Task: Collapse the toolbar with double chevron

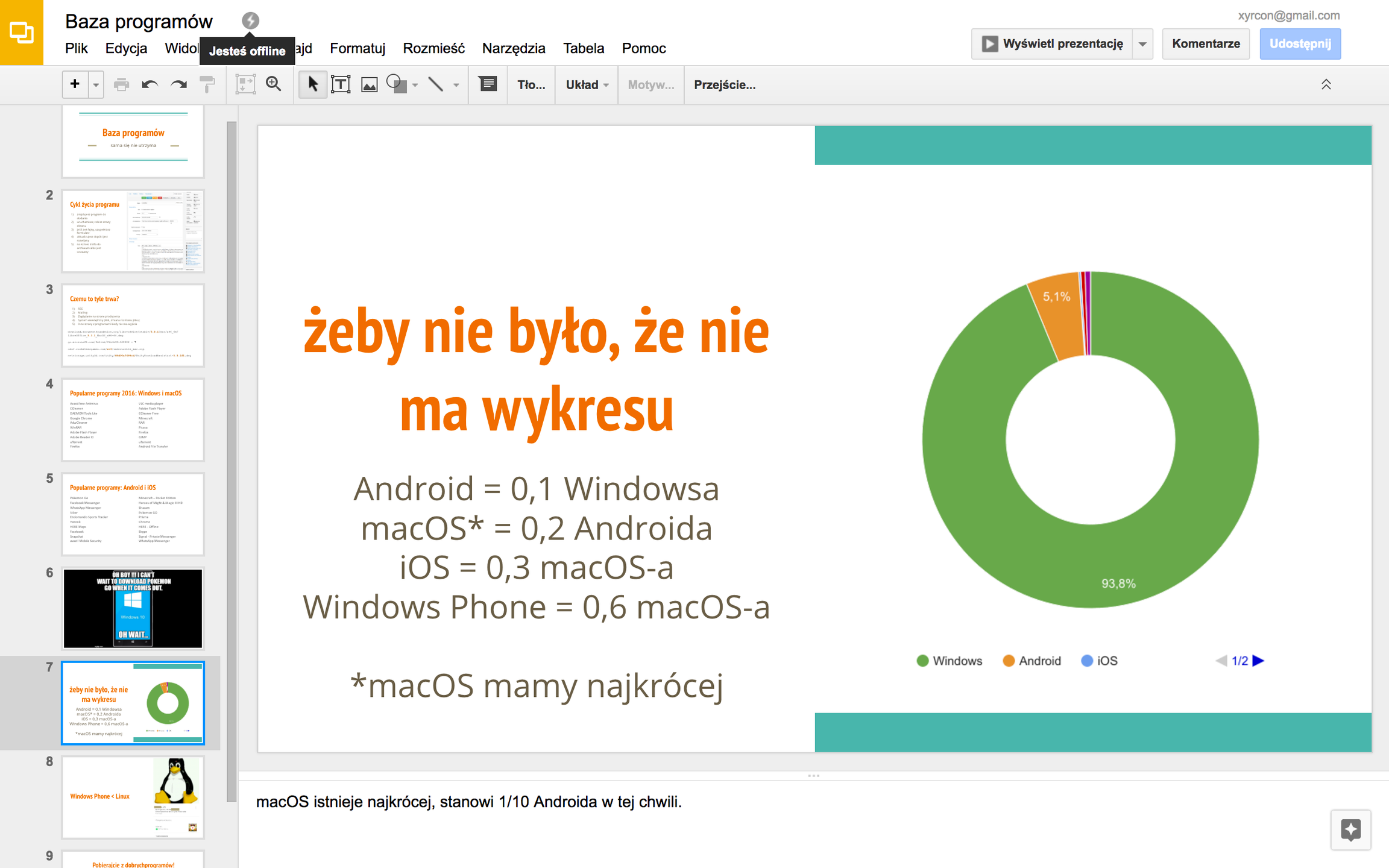Action: click(x=1326, y=84)
